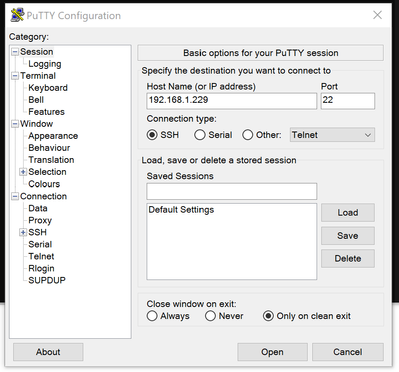Open the Bell settings category
Image resolution: width=399 pixels, height=372 pixels.
pyautogui.click(x=36, y=100)
